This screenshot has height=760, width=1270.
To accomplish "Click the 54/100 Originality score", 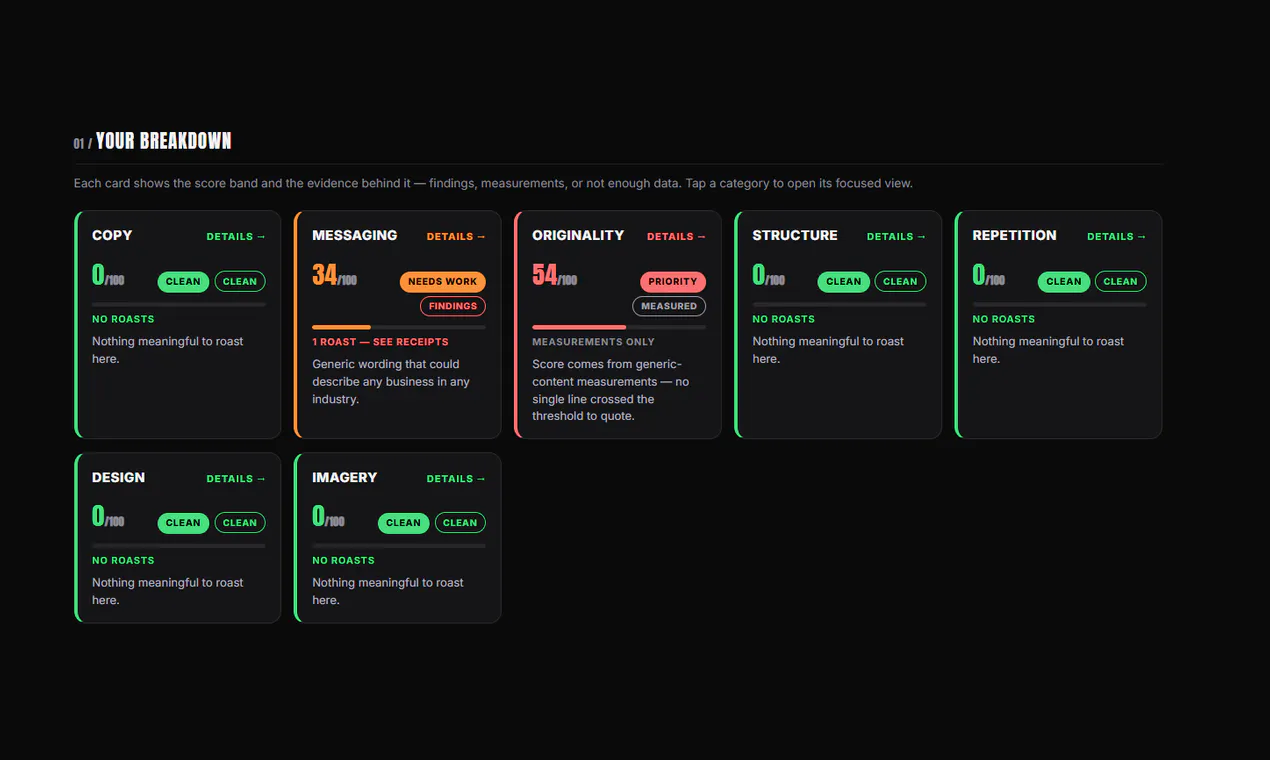I will click(x=554, y=275).
